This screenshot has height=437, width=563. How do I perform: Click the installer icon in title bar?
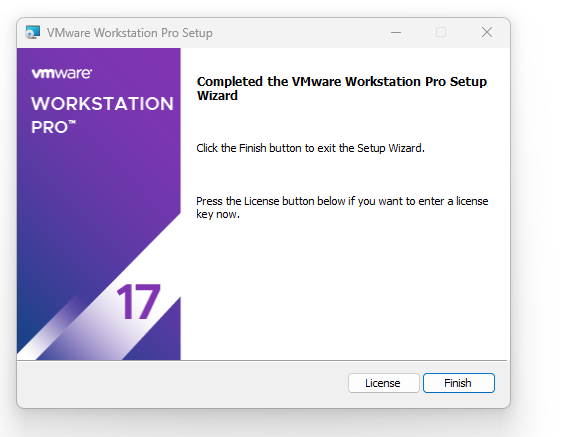(x=33, y=33)
